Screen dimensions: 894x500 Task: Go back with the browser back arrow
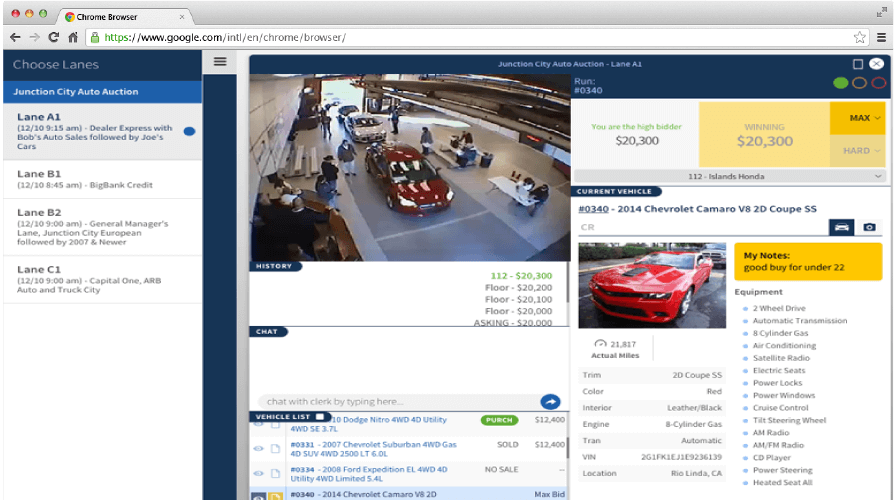click(15, 37)
